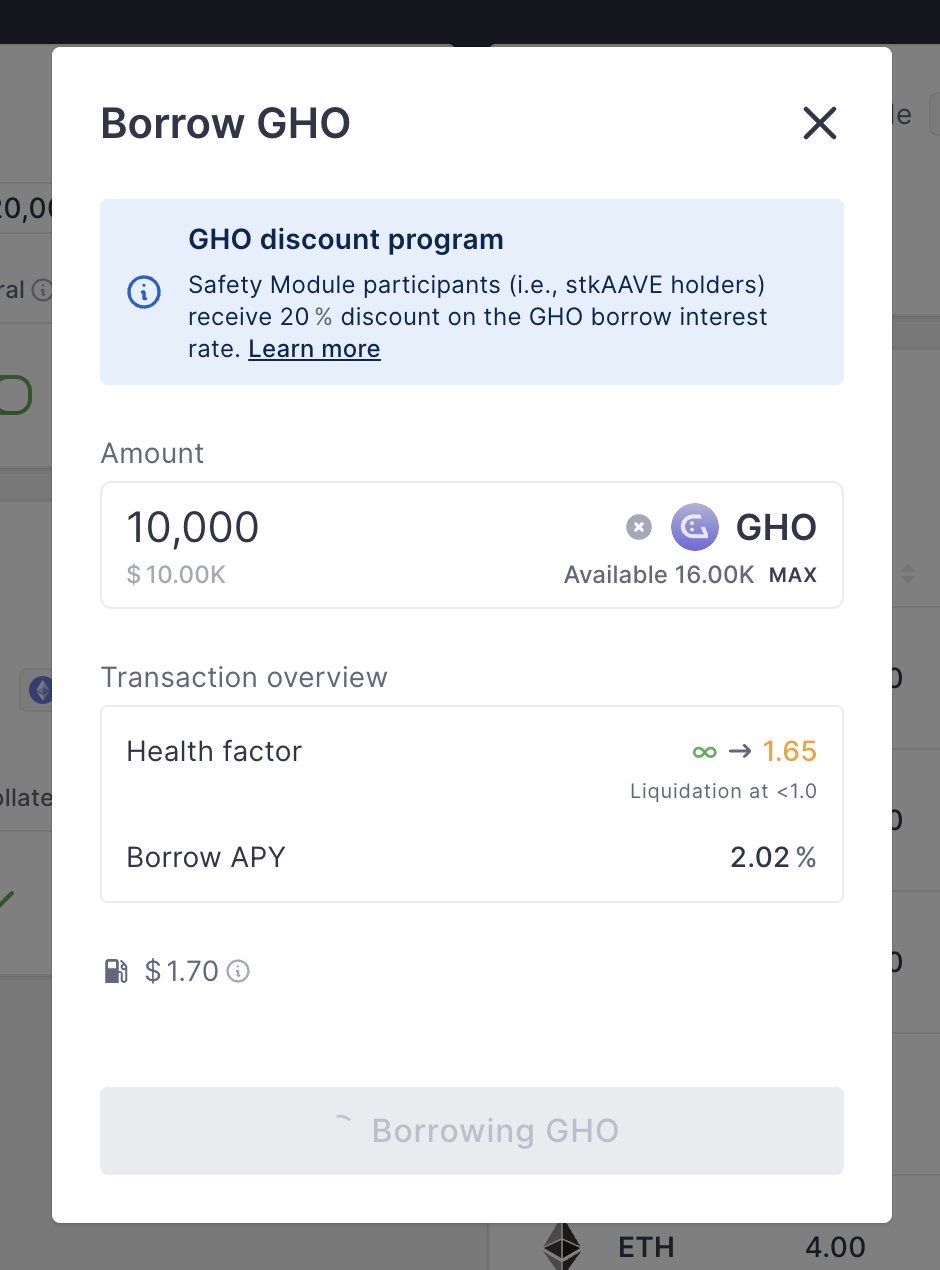
Task: Click the Available 16.00K balance text
Action: click(659, 575)
